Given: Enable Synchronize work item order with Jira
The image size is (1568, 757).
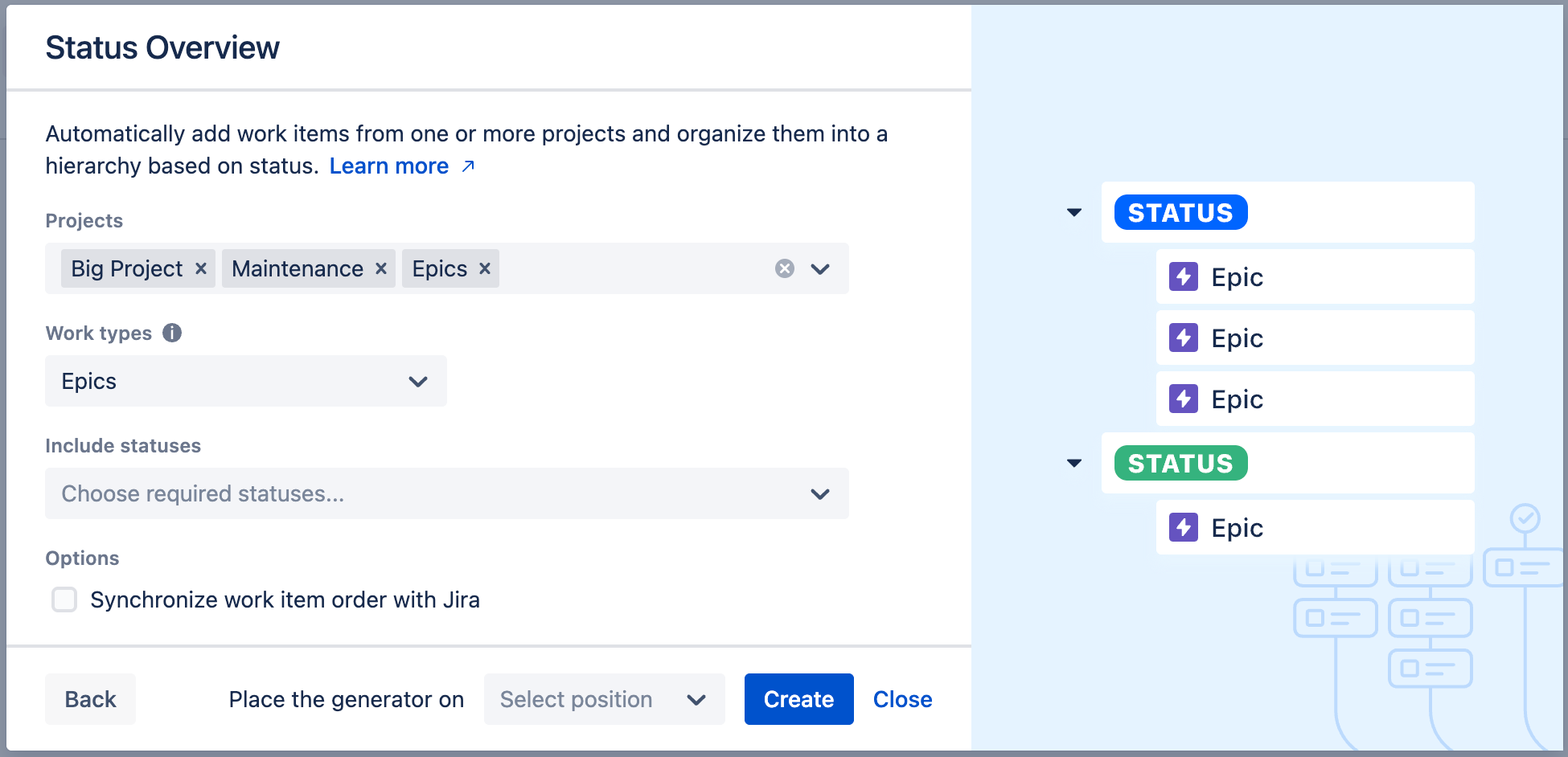Looking at the screenshot, I should [x=64, y=599].
